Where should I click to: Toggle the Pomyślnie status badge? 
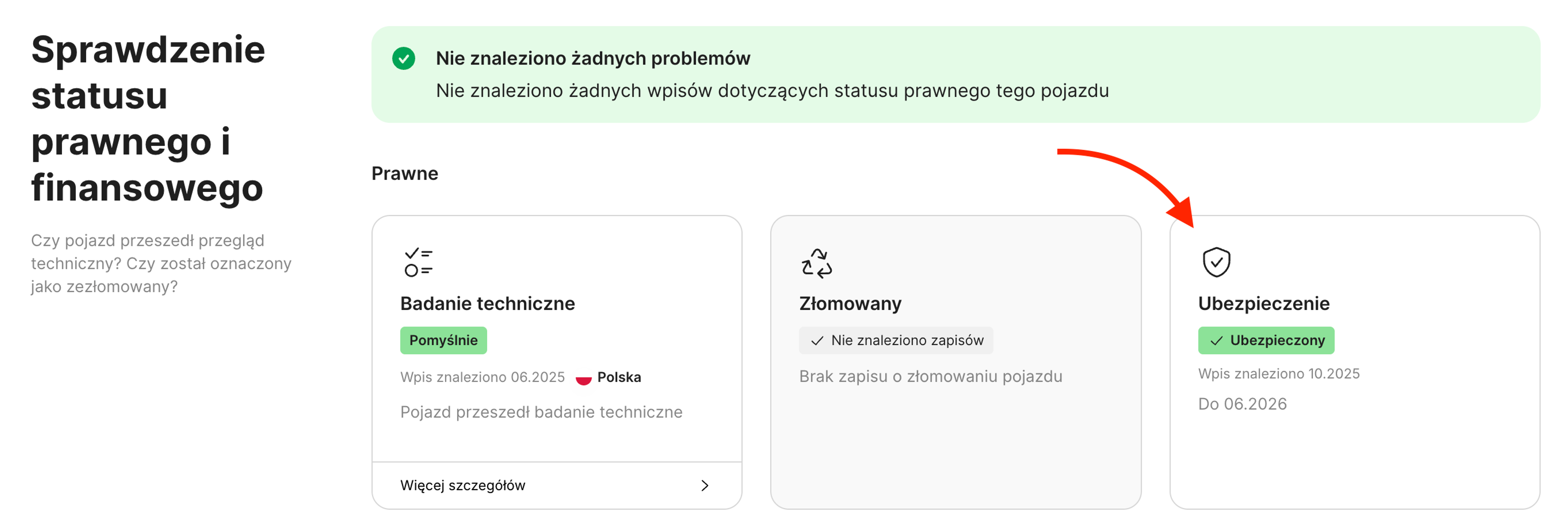pyautogui.click(x=444, y=340)
